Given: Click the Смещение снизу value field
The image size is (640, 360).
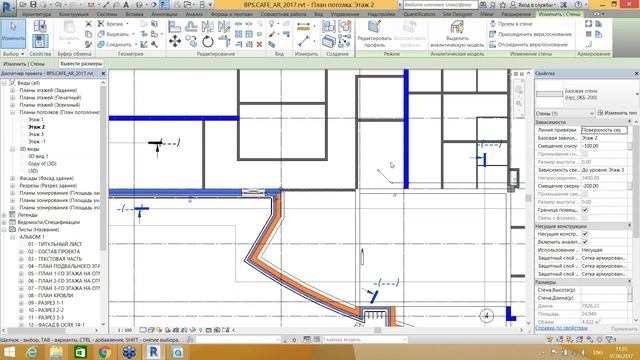Looking at the screenshot, I should [604, 146].
